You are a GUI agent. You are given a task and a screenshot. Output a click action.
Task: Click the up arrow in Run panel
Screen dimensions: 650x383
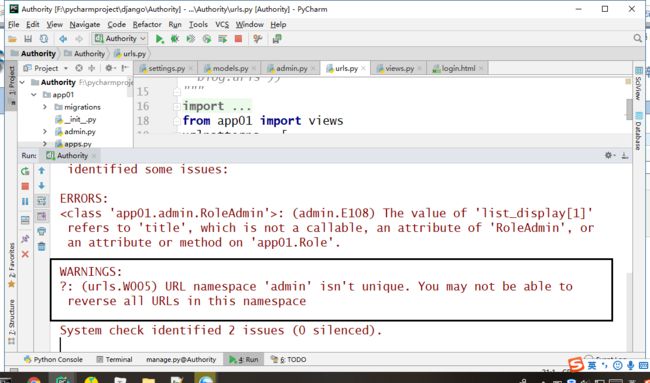[41, 170]
